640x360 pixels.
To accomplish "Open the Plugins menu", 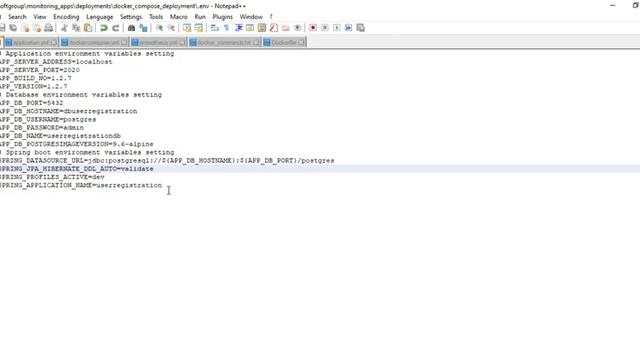I will point(222,17).
